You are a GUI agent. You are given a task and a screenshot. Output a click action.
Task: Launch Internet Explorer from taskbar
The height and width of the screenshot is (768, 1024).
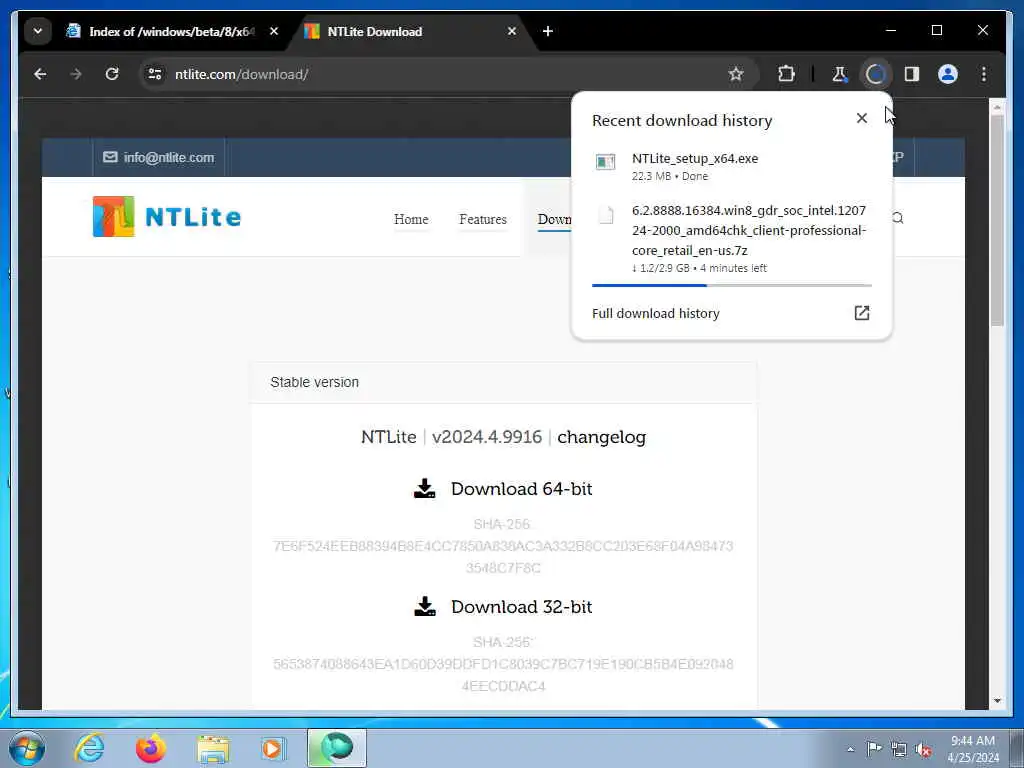(x=89, y=748)
